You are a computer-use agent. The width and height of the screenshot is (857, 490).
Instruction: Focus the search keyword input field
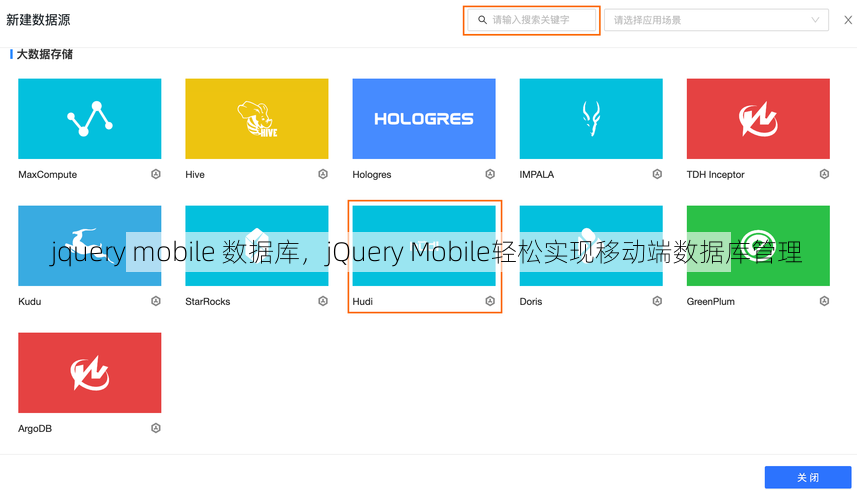(x=532, y=20)
